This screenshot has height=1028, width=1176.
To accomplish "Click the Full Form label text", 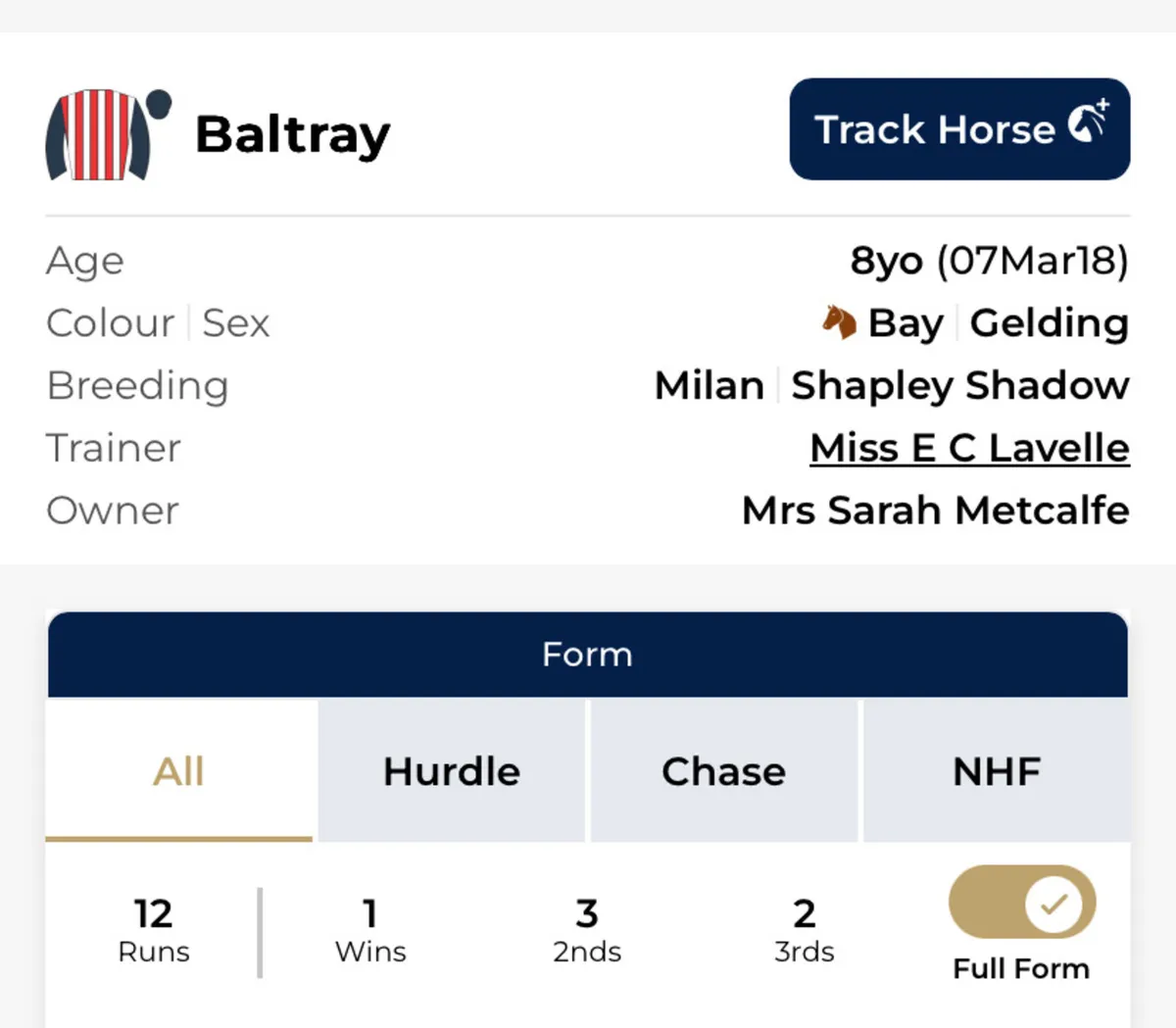I will coord(1021,968).
